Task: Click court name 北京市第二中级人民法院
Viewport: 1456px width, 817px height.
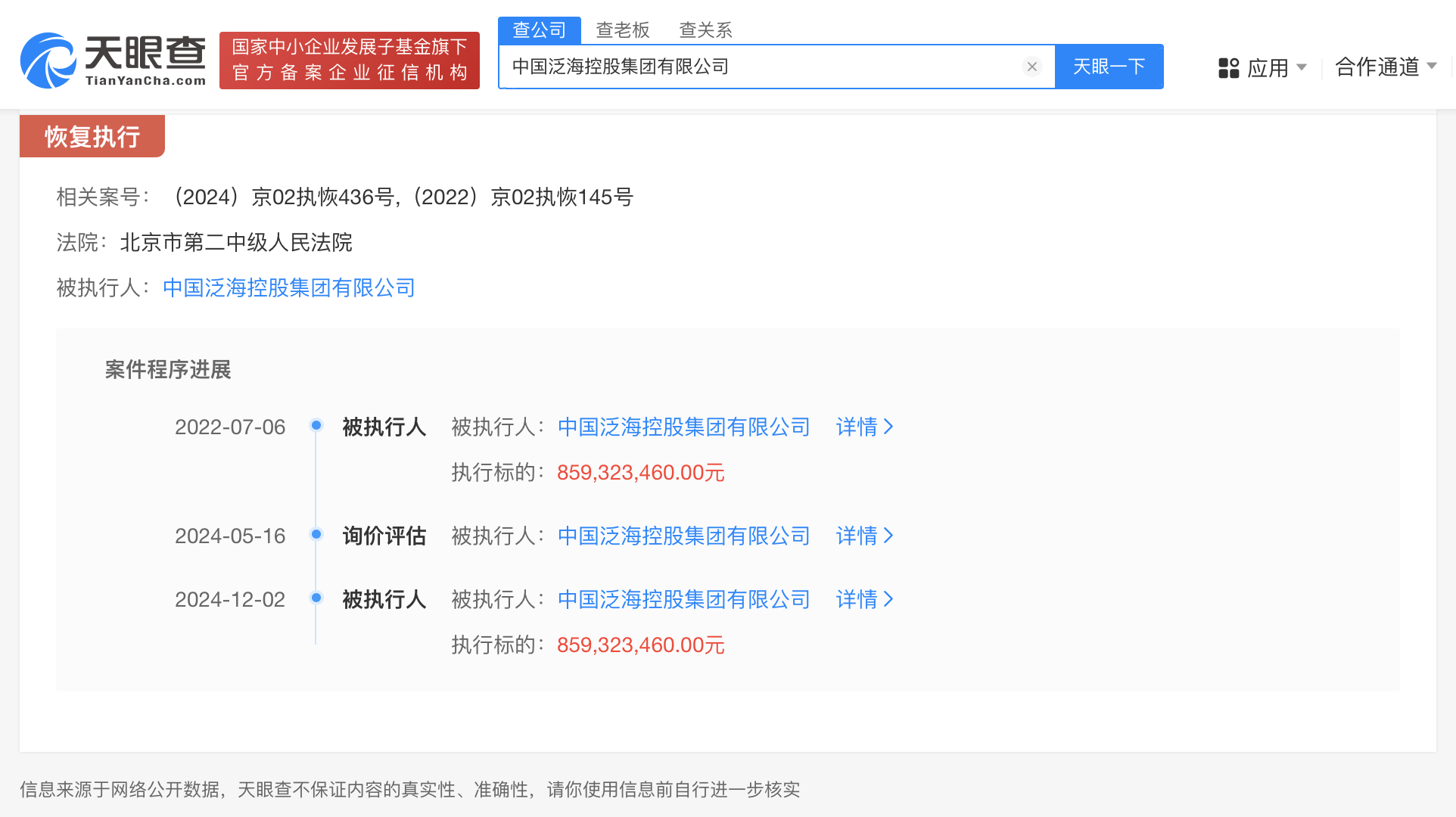Action: point(236,243)
